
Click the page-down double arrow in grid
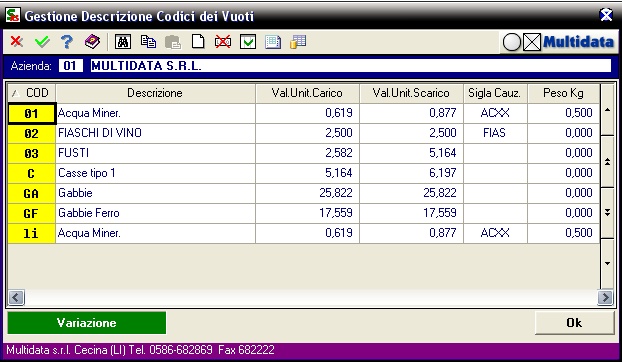(x=607, y=213)
